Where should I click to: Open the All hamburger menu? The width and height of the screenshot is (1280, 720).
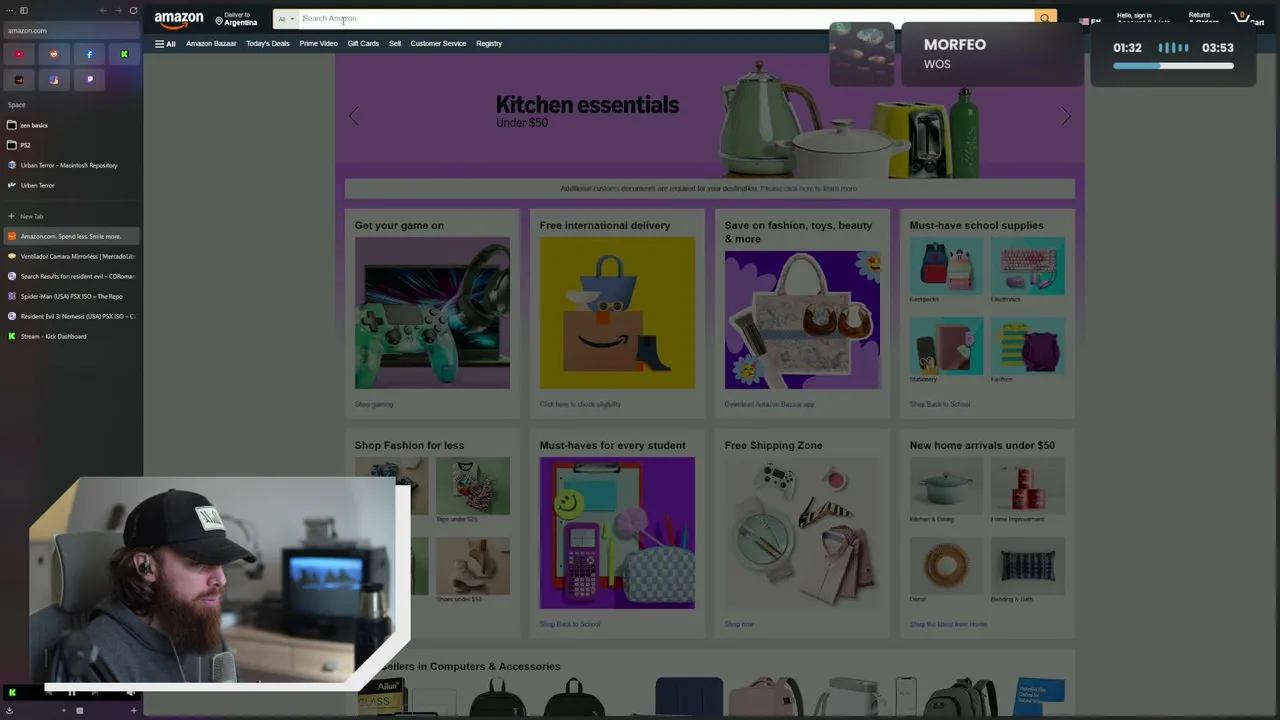coord(165,44)
